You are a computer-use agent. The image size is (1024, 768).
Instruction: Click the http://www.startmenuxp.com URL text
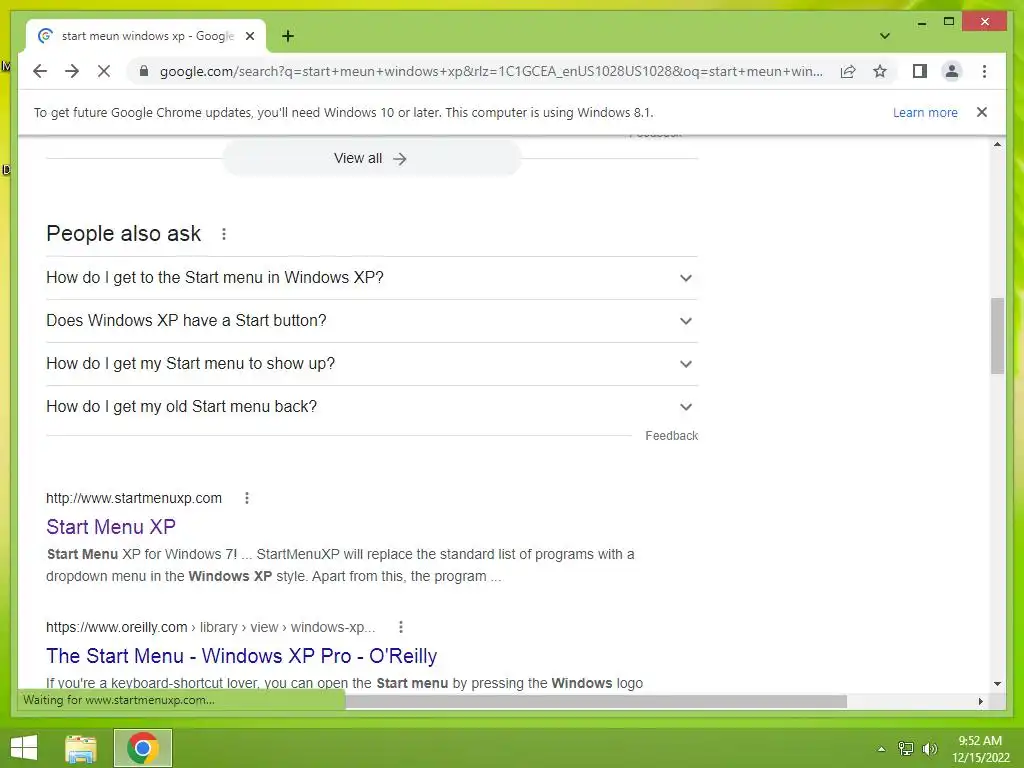coord(134,498)
